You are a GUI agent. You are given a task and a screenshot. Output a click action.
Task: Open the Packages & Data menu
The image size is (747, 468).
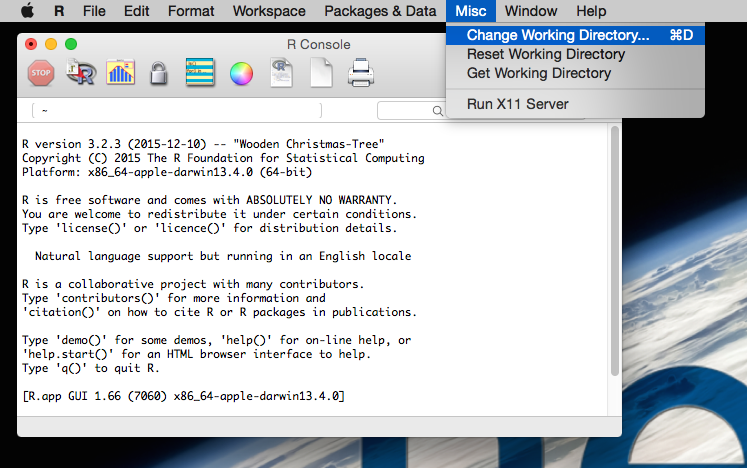tap(380, 10)
